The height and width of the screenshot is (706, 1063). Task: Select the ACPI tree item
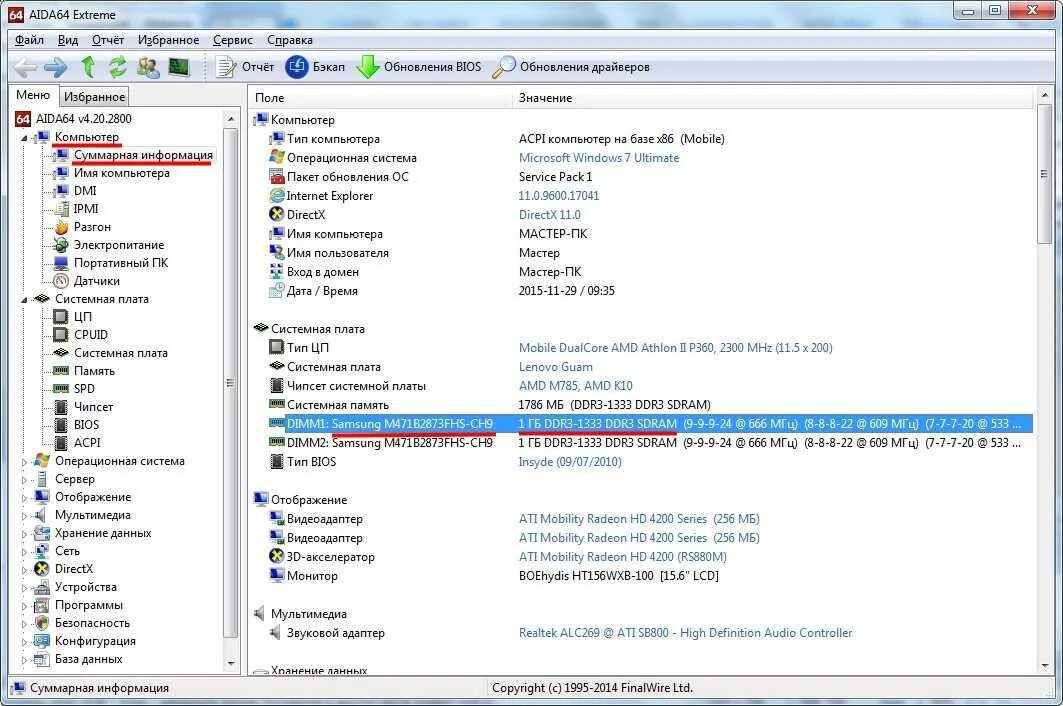(87, 443)
